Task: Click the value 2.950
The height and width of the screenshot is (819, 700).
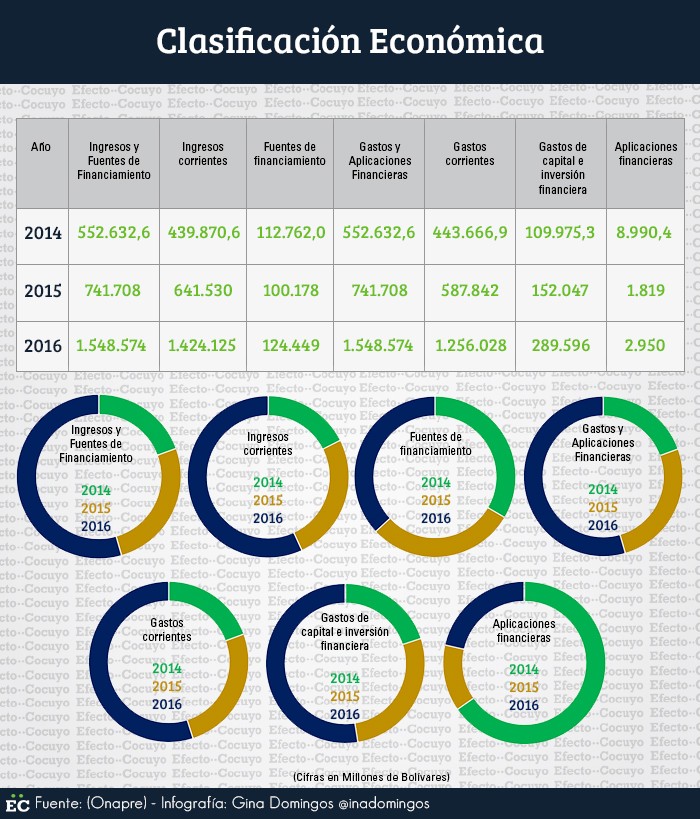Action: (645, 345)
